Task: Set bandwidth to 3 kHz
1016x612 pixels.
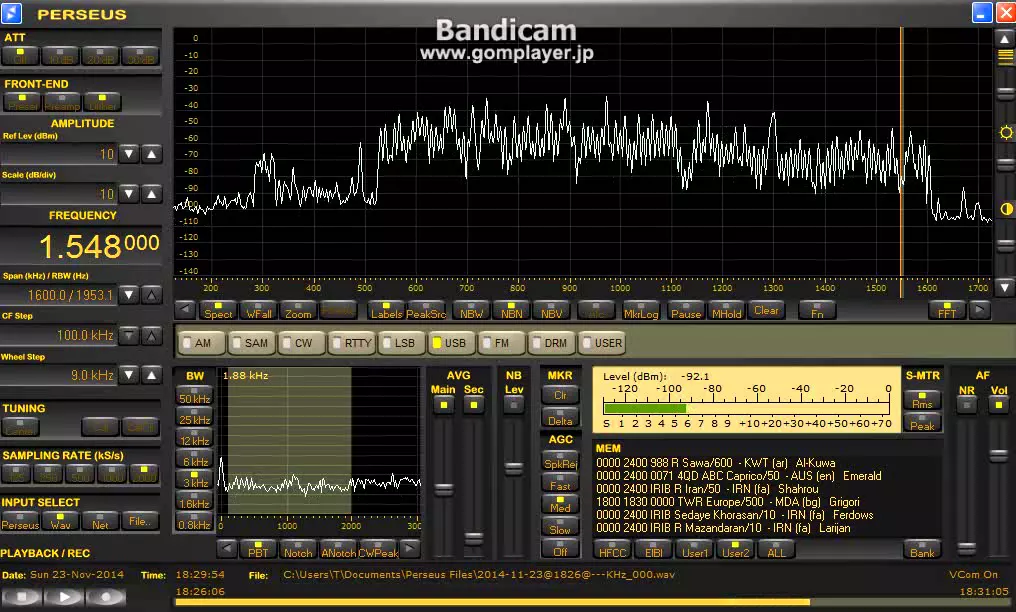Action: pyautogui.click(x=194, y=480)
